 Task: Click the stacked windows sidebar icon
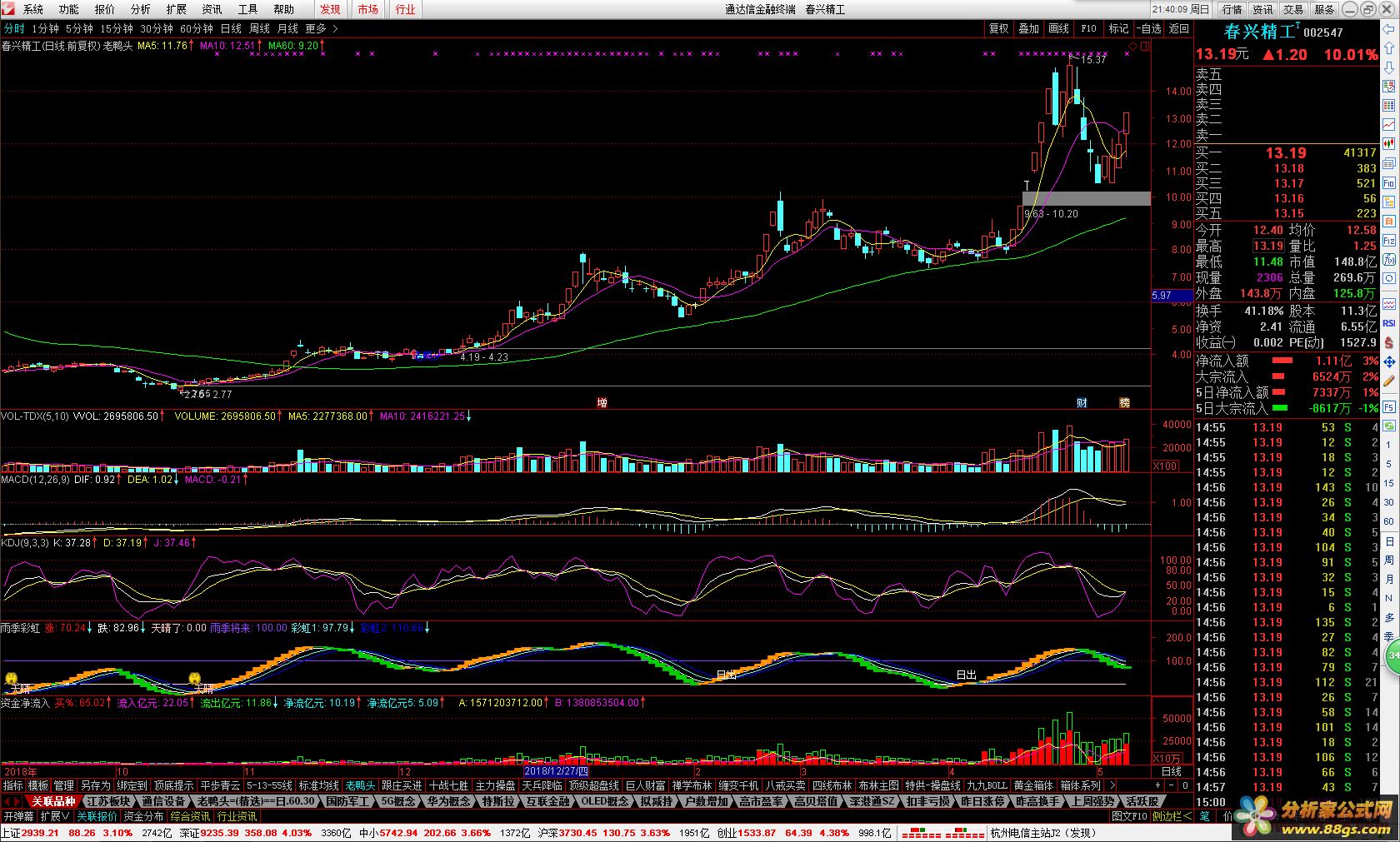[x=1389, y=163]
